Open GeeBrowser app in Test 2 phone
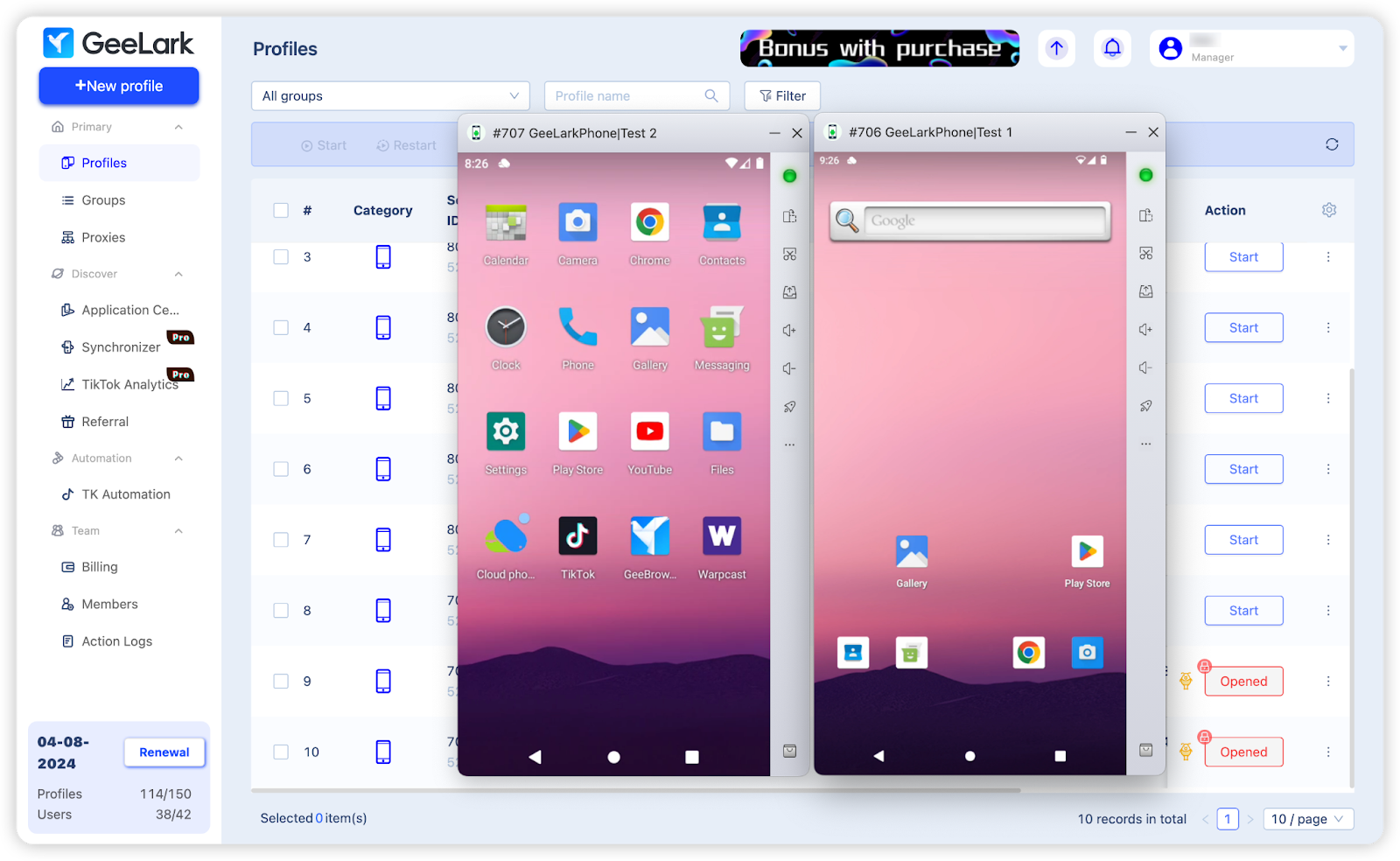The height and width of the screenshot is (861, 1400). pos(649,536)
